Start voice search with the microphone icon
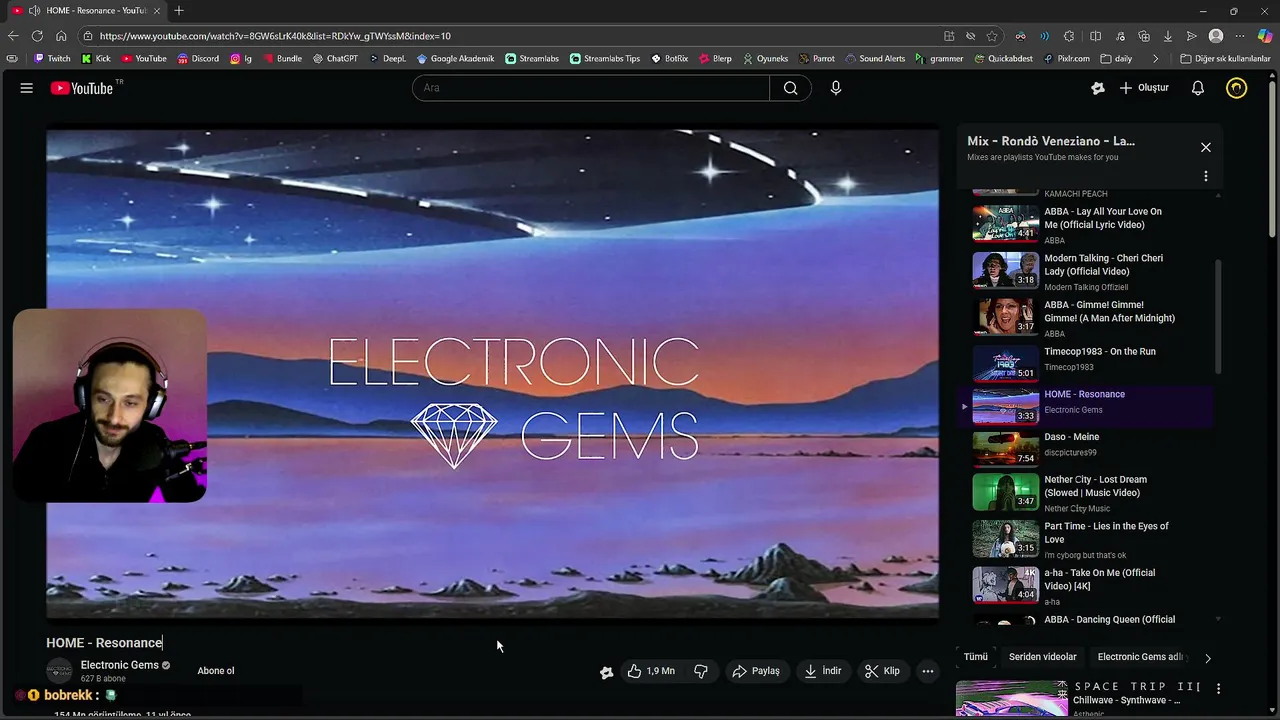The image size is (1280, 720). (x=836, y=88)
